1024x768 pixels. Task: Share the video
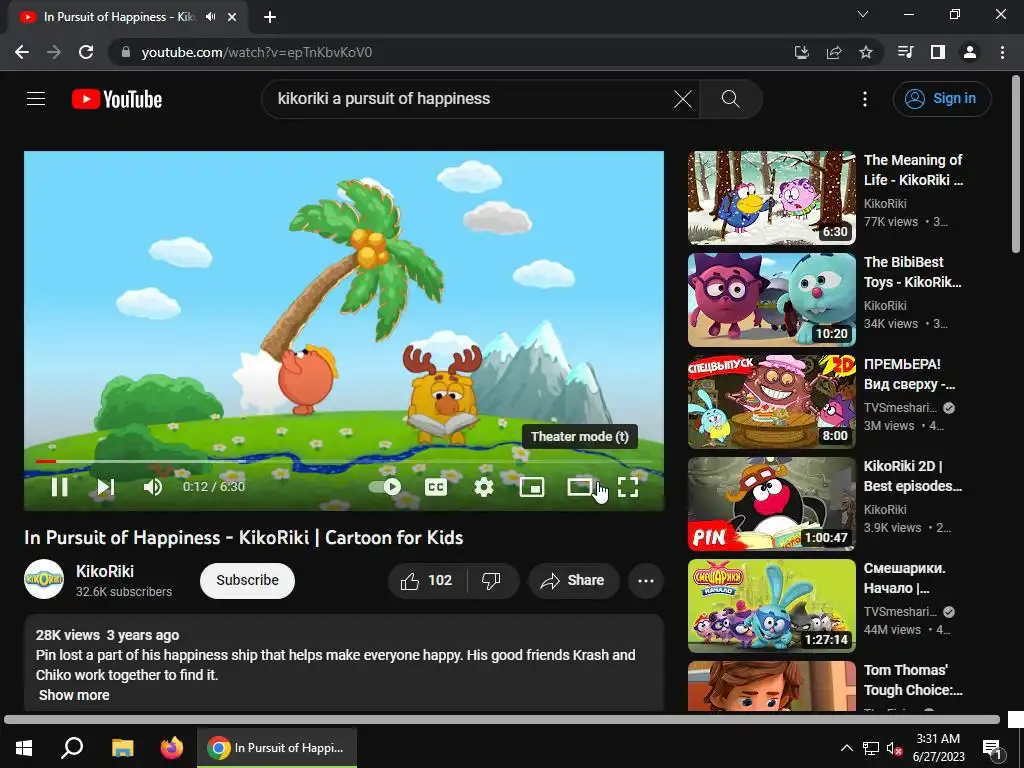(x=573, y=581)
